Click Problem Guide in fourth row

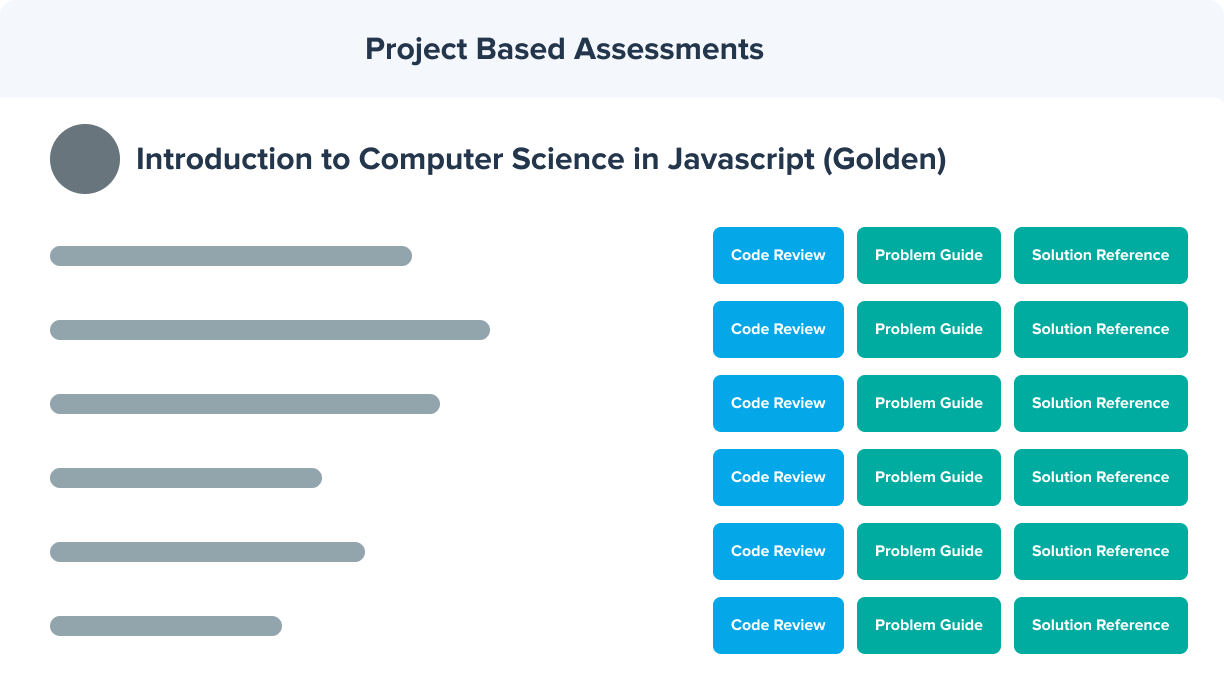tap(929, 477)
